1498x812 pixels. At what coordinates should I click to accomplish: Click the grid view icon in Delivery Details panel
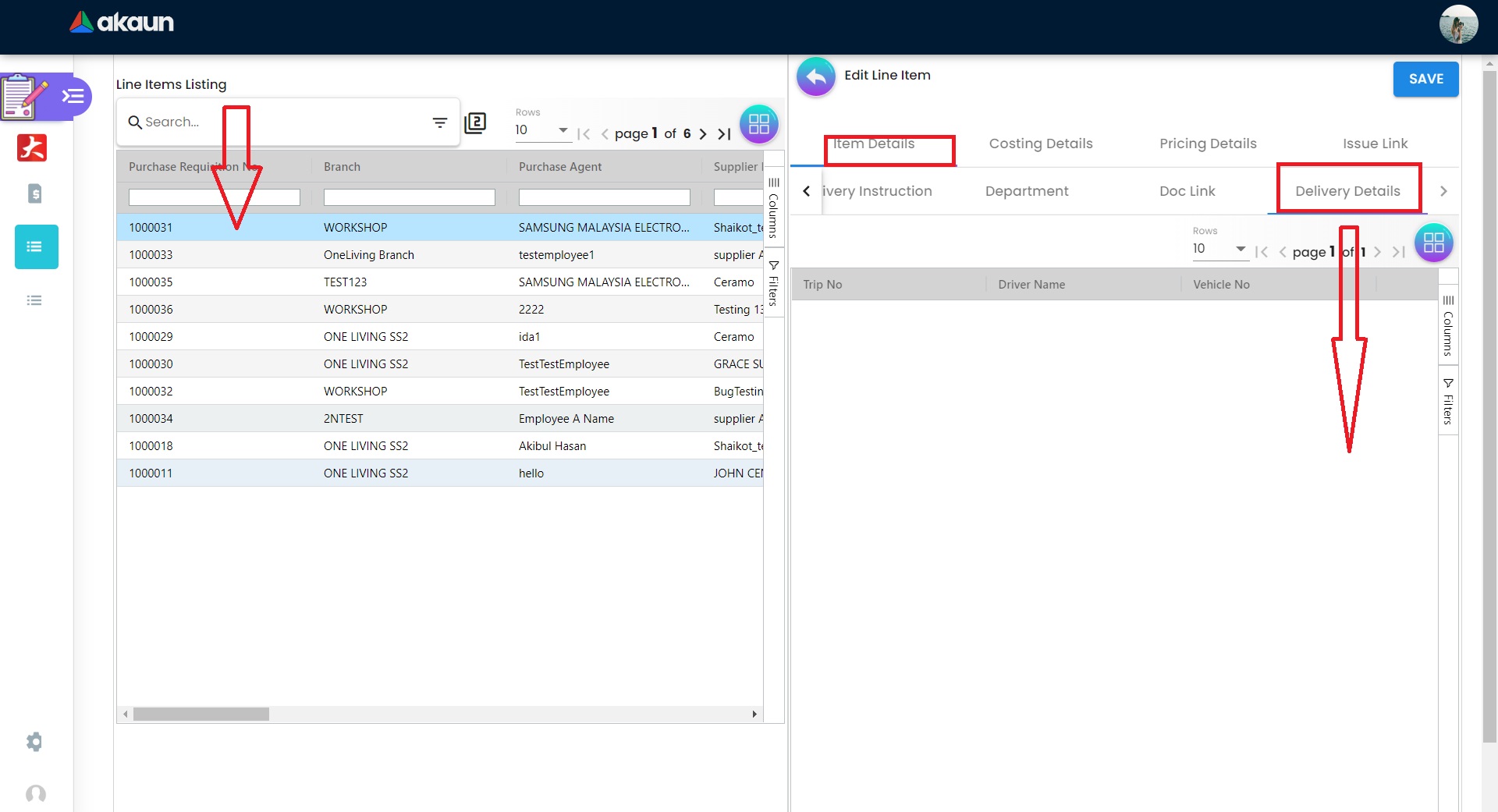1433,243
